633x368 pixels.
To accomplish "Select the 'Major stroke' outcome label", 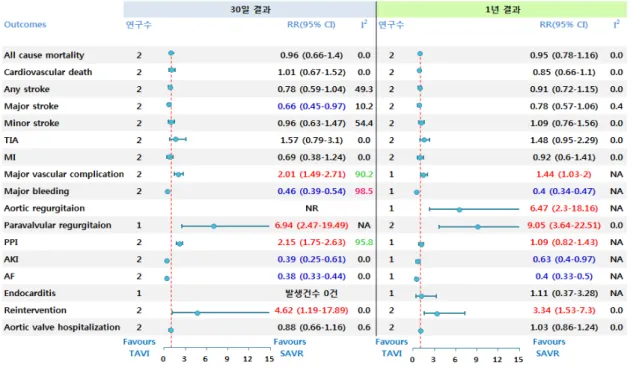I will point(31,106).
